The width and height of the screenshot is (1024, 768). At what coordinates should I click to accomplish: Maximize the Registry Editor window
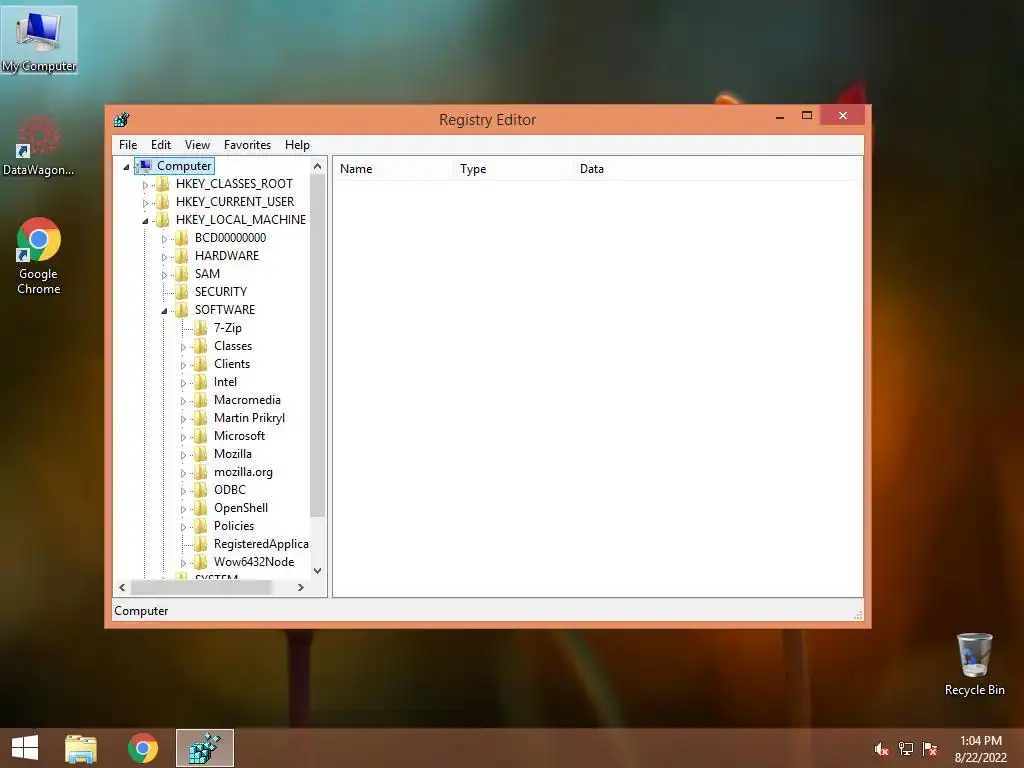point(807,116)
